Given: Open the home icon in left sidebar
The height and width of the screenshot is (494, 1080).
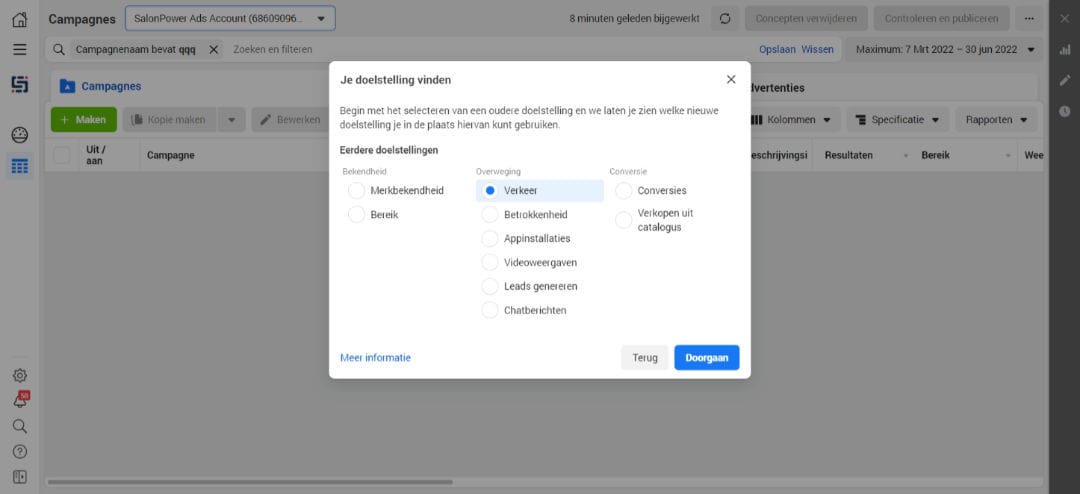Looking at the screenshot, I should (19, 19).
